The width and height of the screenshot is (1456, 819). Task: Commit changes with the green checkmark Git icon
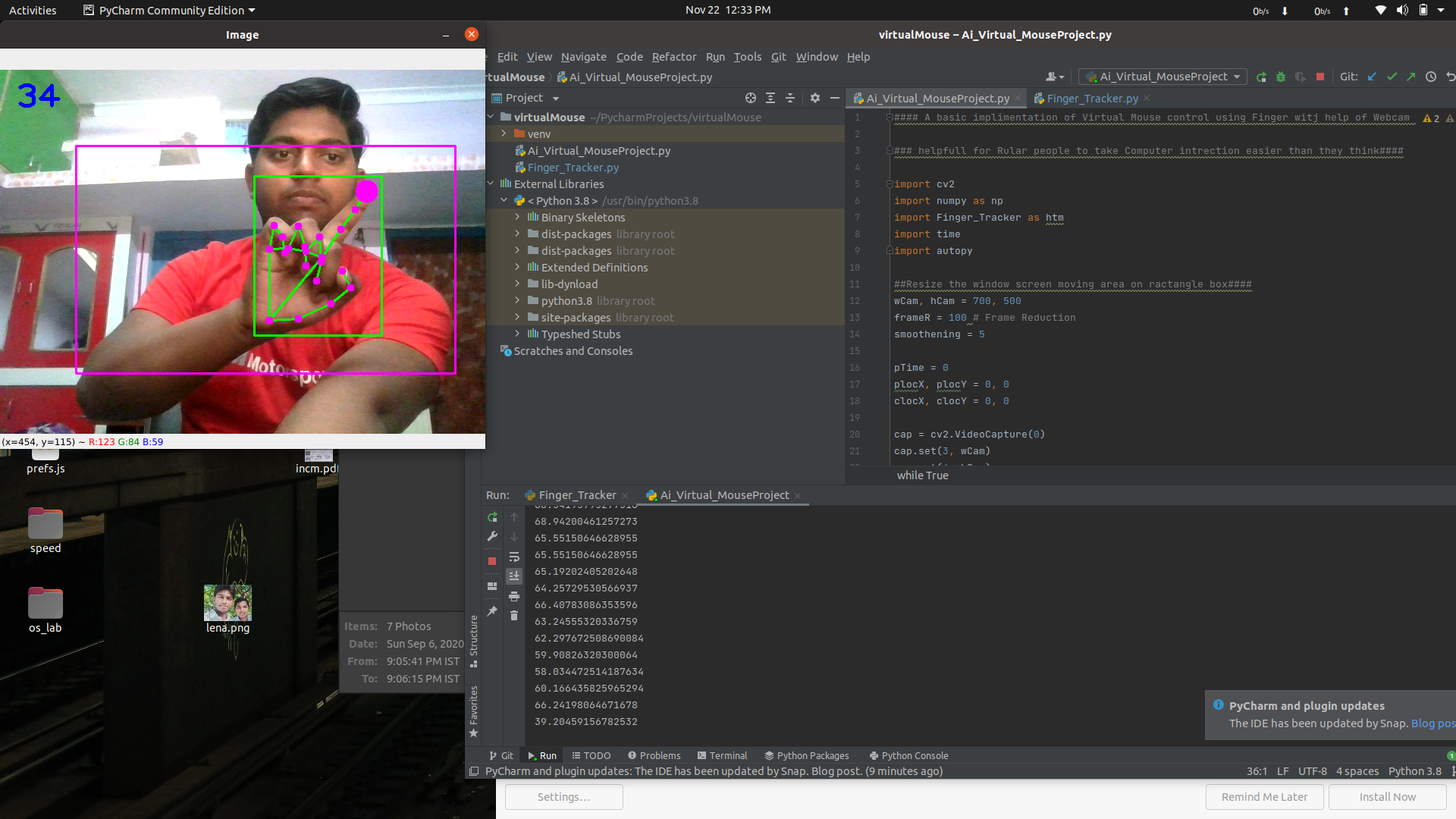[1392, 77]
